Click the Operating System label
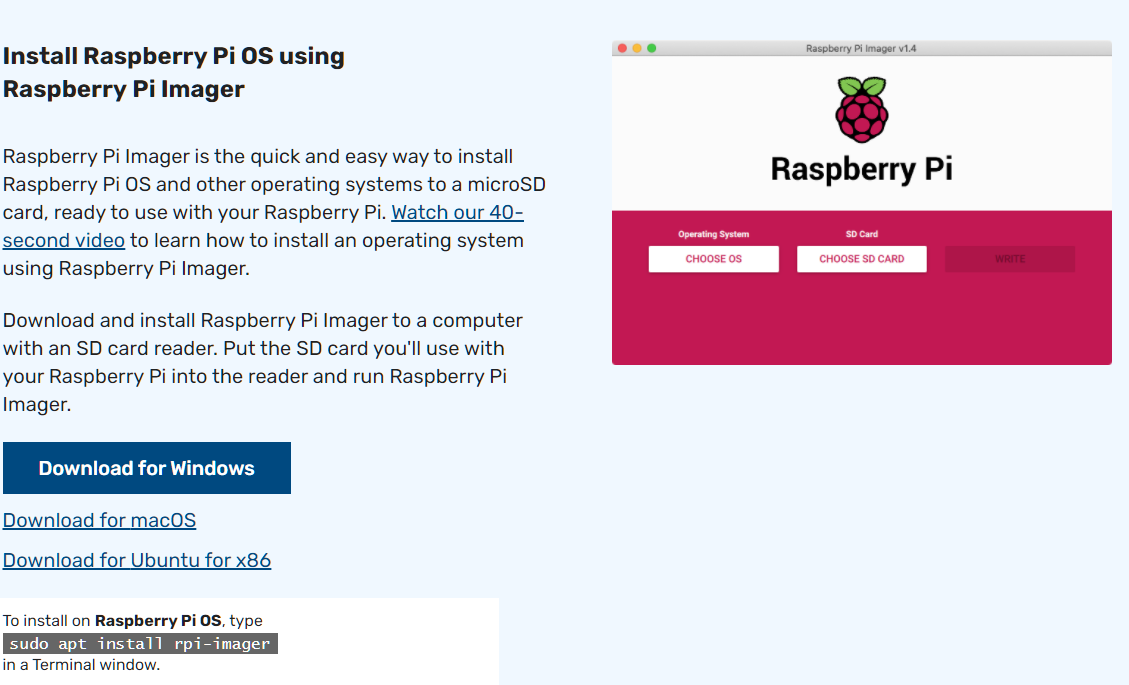1129x685 pixels. pos(714,234)
